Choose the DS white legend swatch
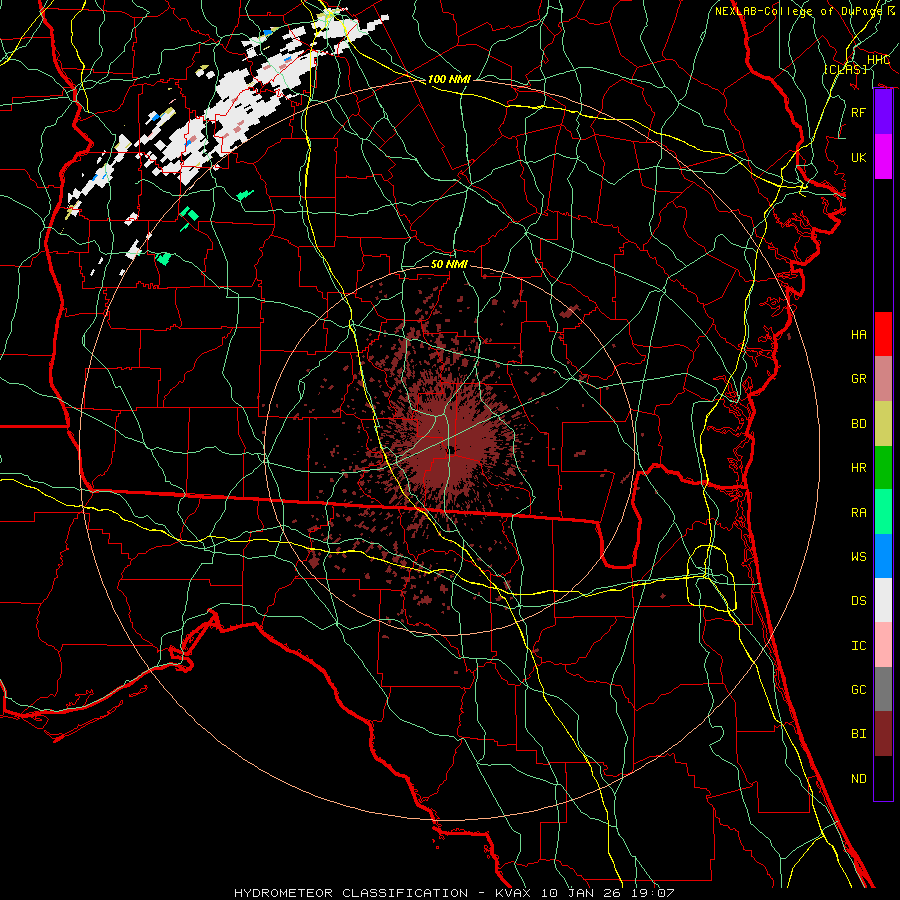 point(883,600)
